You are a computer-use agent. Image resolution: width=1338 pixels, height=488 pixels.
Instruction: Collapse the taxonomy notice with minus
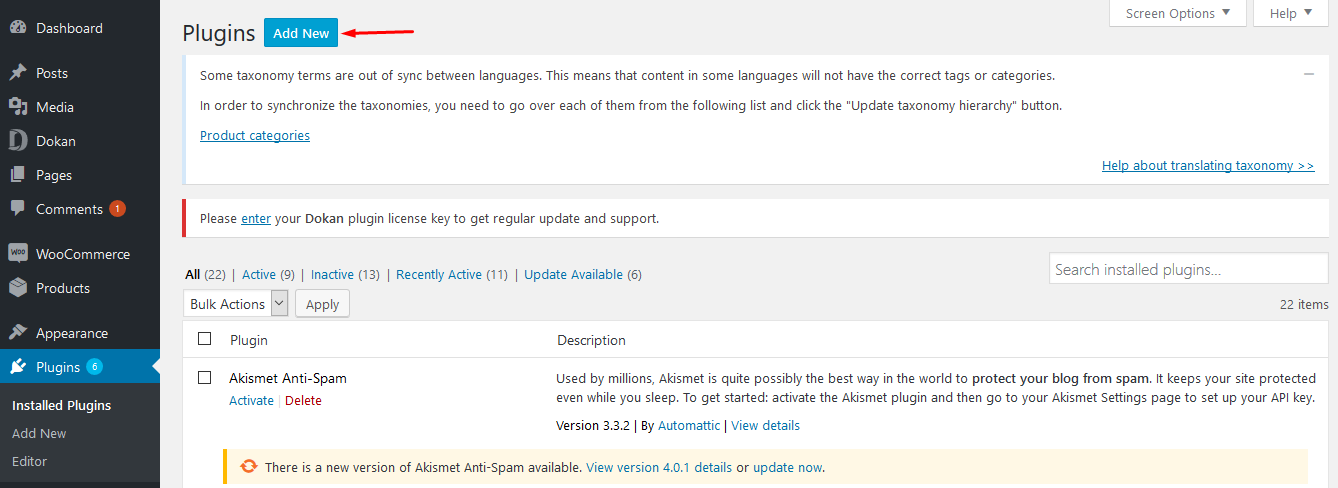click(x=1308, y=74)
